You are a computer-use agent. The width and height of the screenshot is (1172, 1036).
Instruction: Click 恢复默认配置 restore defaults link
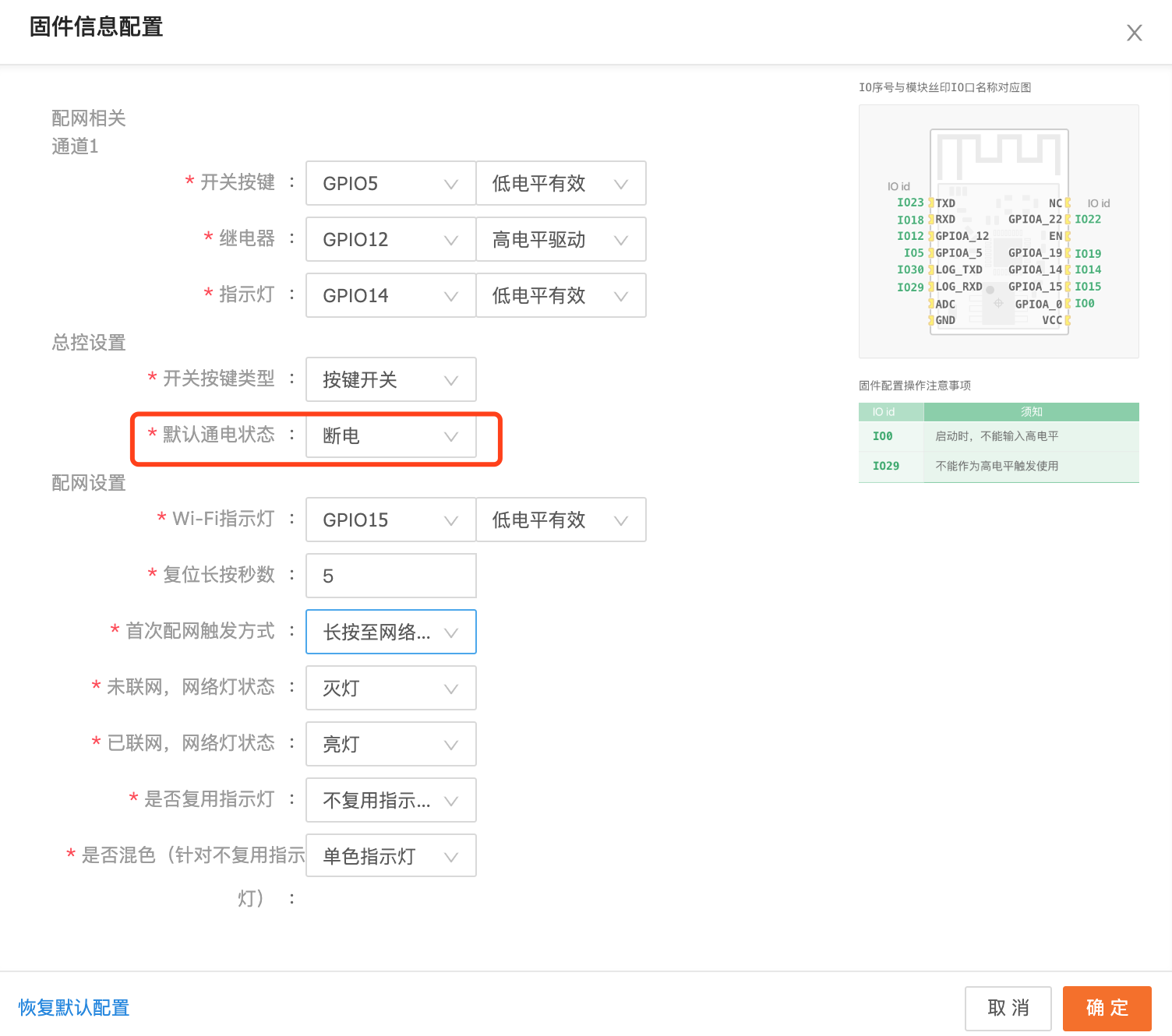[x=74, y=1008]
